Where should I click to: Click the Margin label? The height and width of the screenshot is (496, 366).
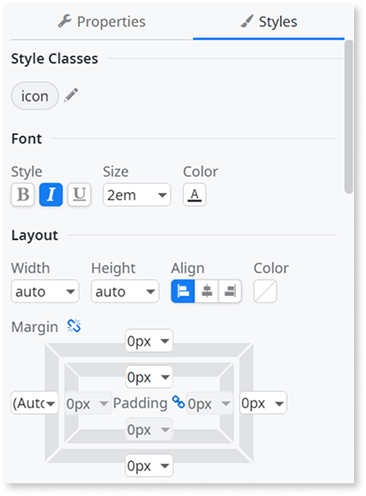tap(35, 327)
